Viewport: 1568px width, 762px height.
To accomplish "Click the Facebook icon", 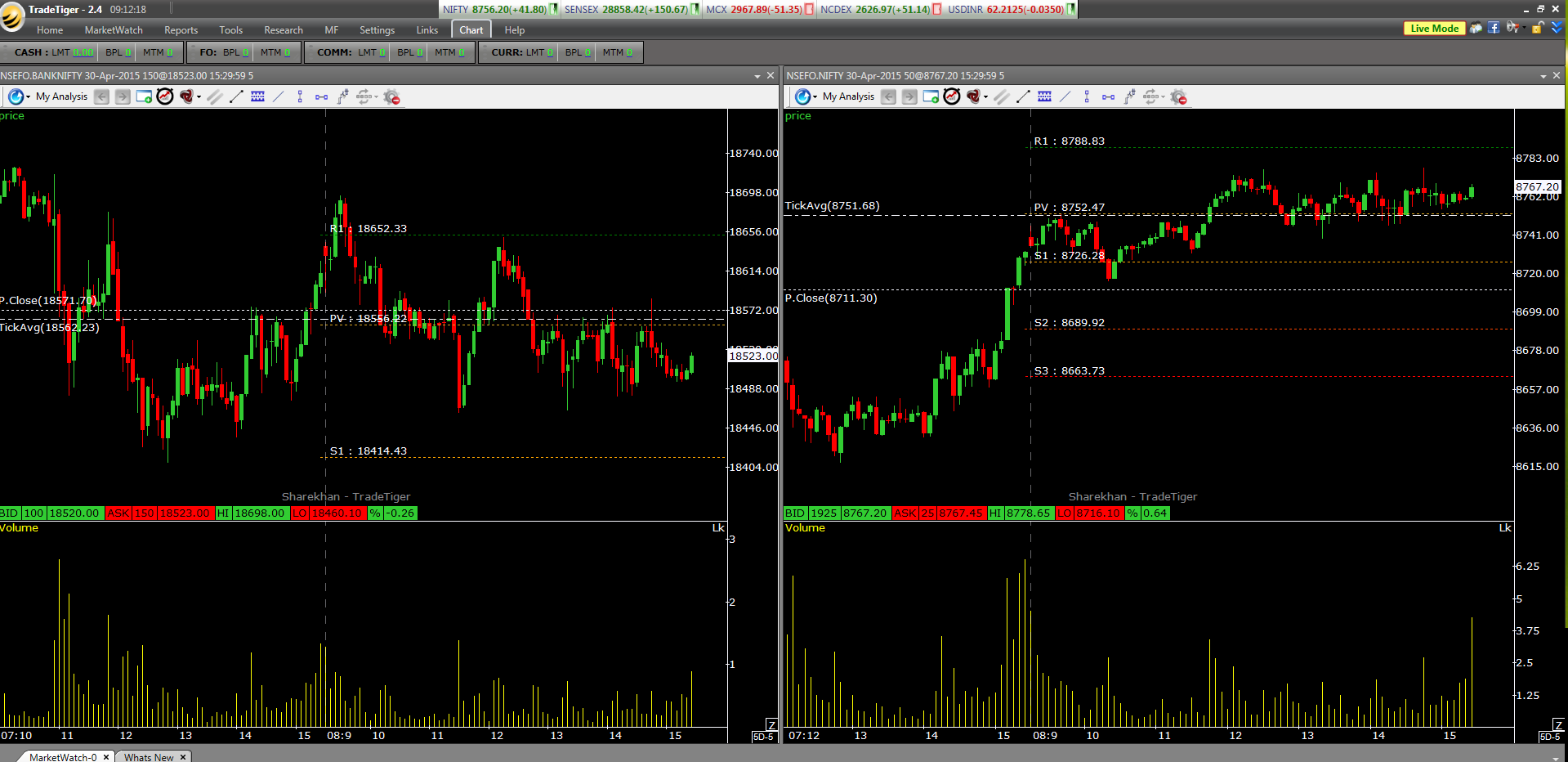I will coord(1494,28).
